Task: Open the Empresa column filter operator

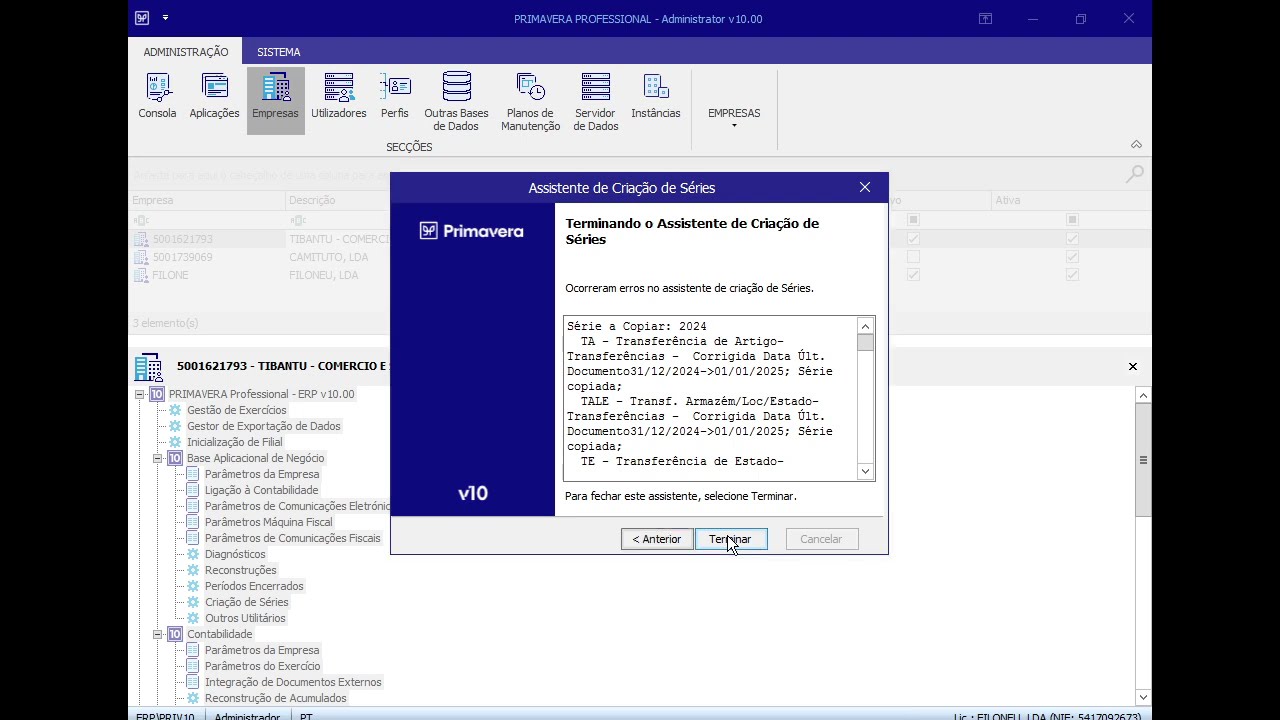Action: point(141,220)
